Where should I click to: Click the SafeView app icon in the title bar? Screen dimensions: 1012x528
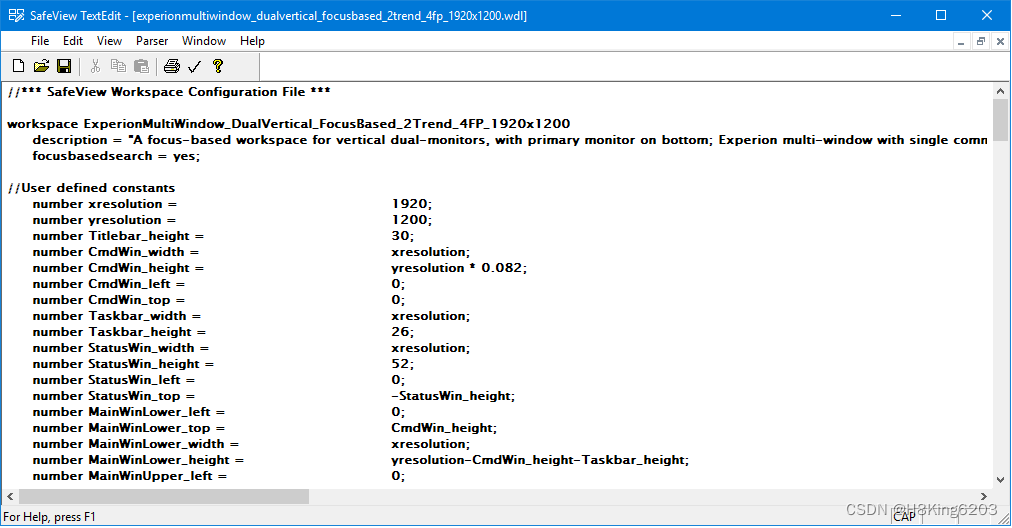coord(16,15)
